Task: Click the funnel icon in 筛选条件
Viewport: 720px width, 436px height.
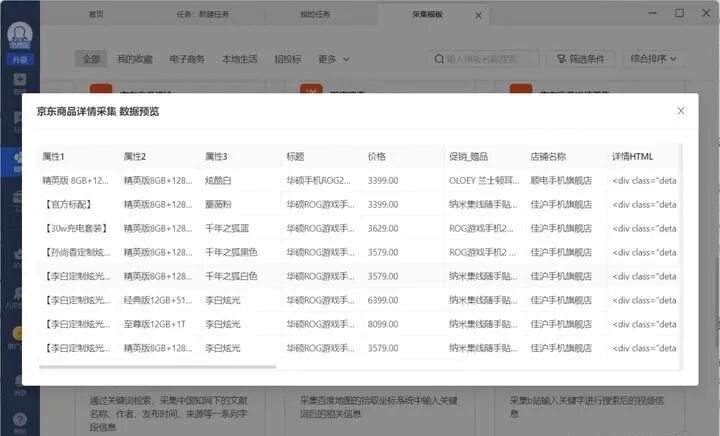Action: point(561,59)
